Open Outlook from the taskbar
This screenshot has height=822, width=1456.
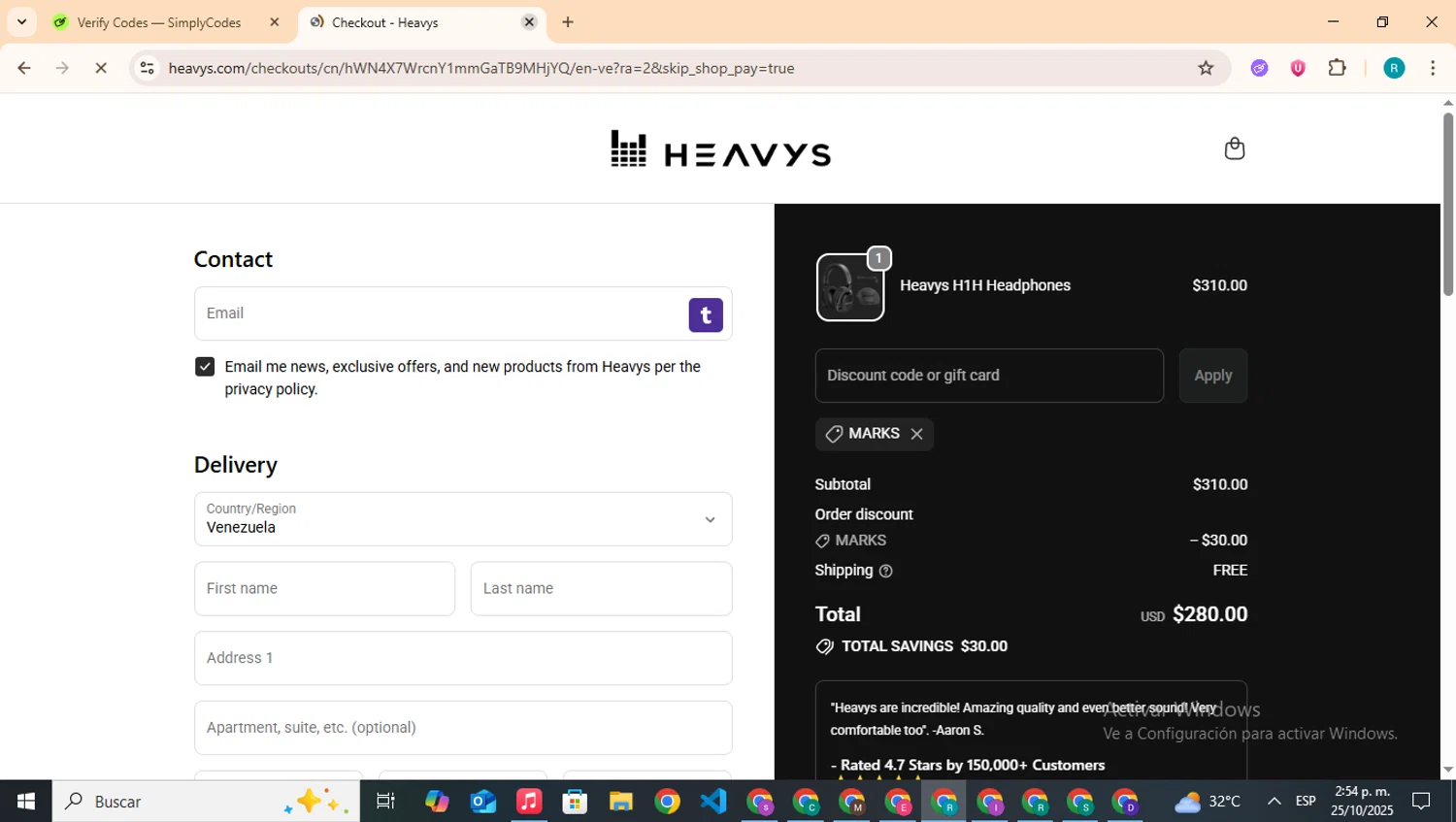(482, 801)
